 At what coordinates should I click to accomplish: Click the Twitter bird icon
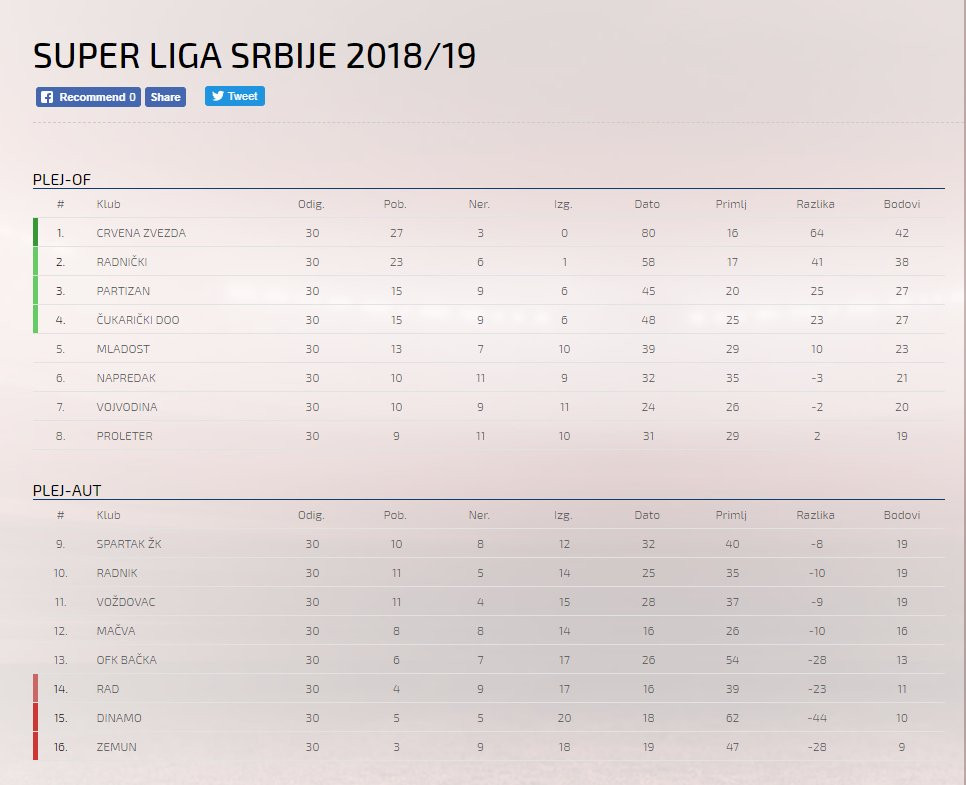click(x=217, y=96)
